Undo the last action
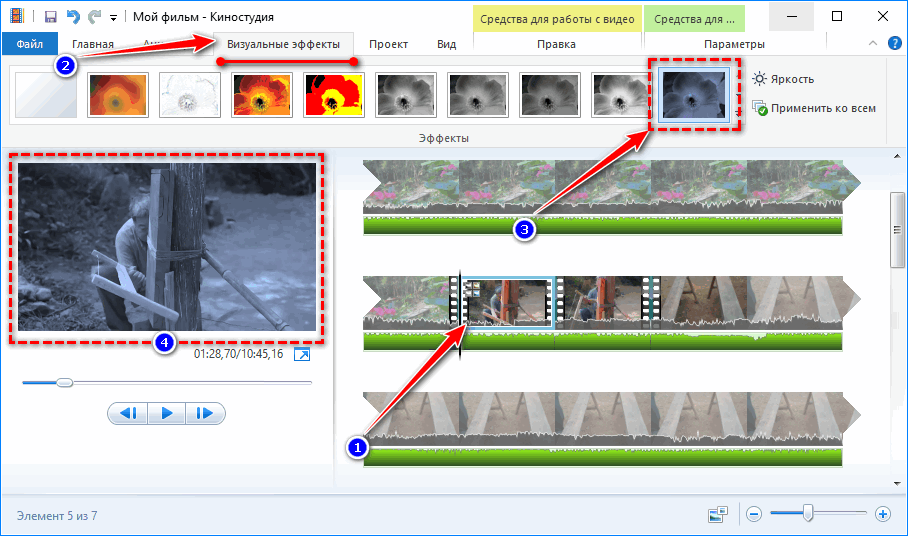 click(x=73, y=17)
